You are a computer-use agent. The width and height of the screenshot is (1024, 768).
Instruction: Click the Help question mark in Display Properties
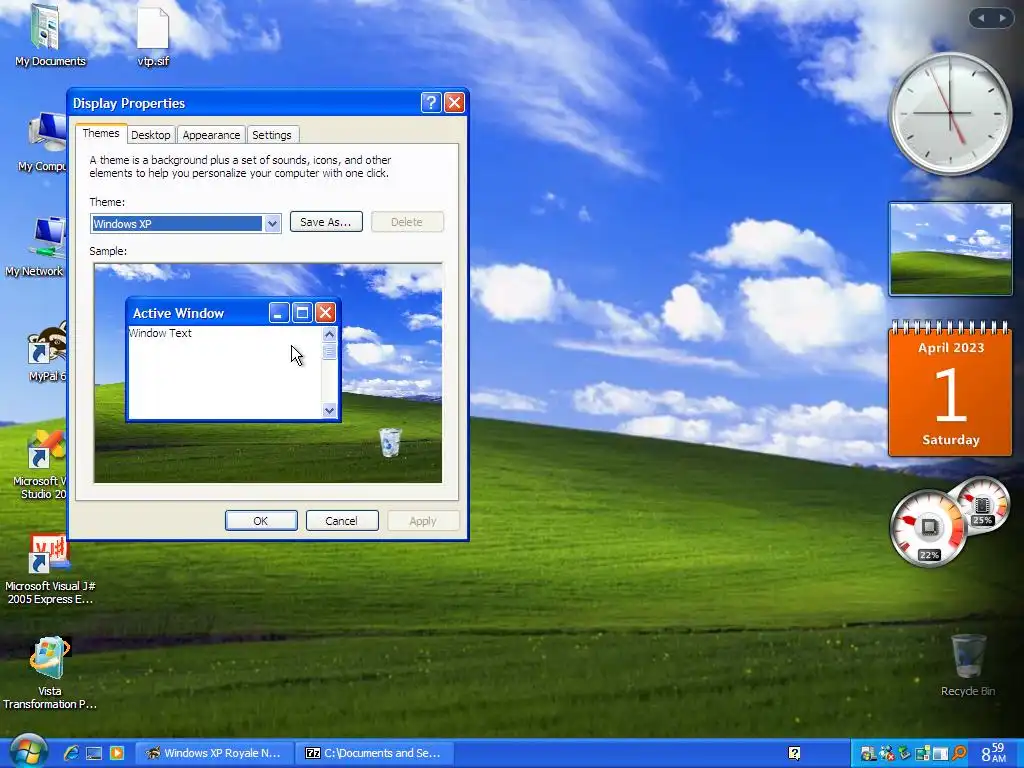(x=431, y=103)
